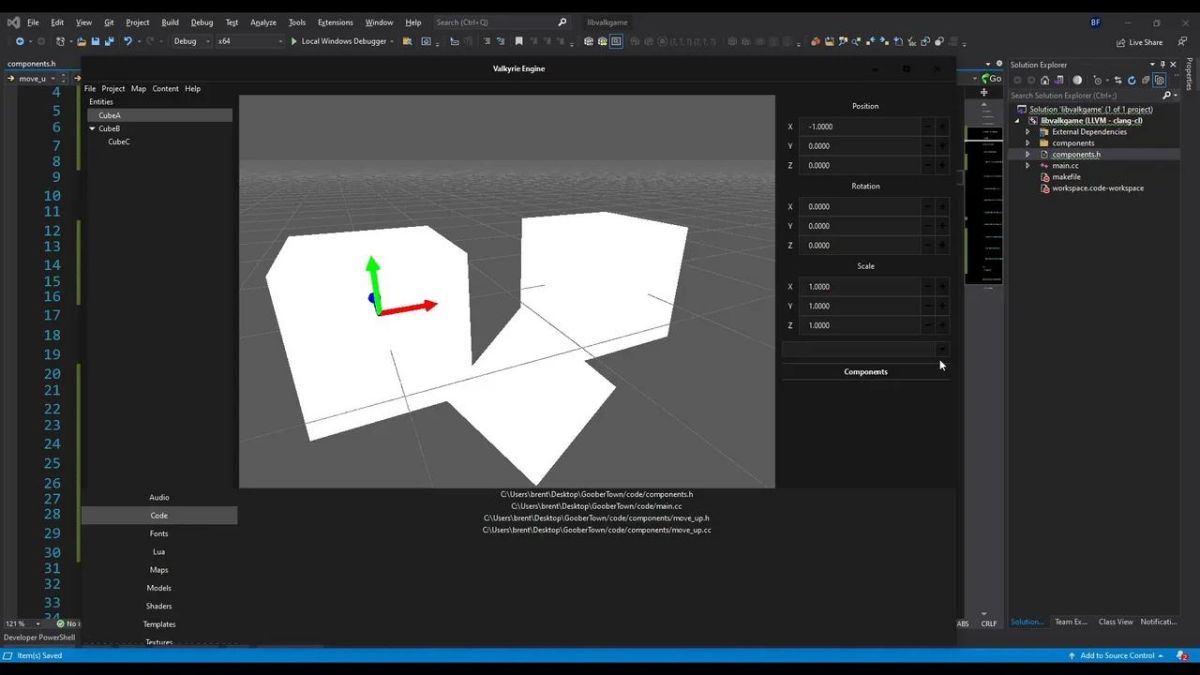Decrease Position Y with the minus button
This screenshot has height=675, width=1200.
tap(928, 146)
